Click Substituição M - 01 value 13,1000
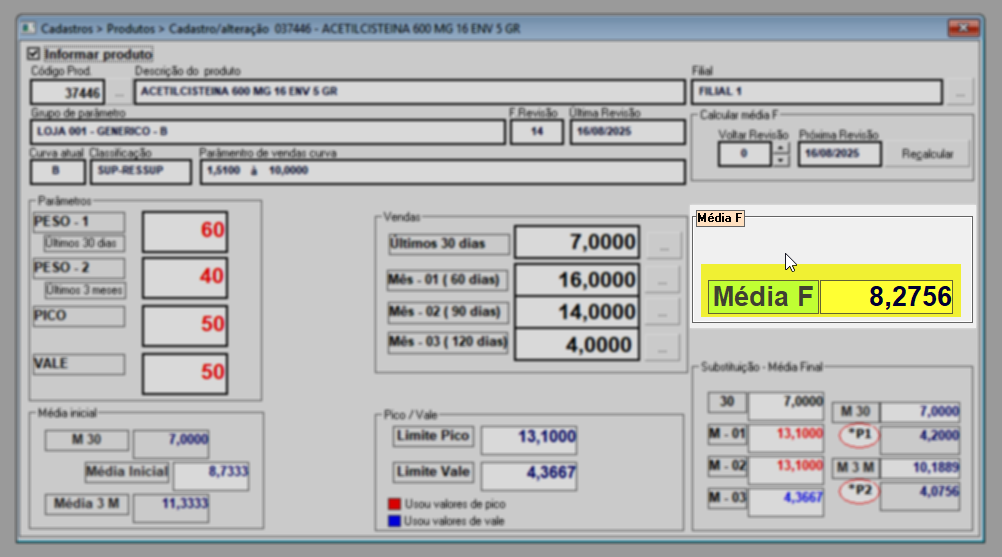 point(786,438)
